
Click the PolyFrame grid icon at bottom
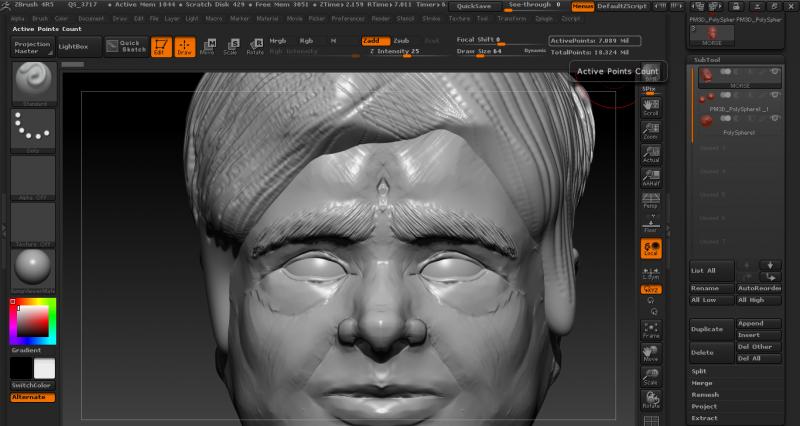(651, 421)
